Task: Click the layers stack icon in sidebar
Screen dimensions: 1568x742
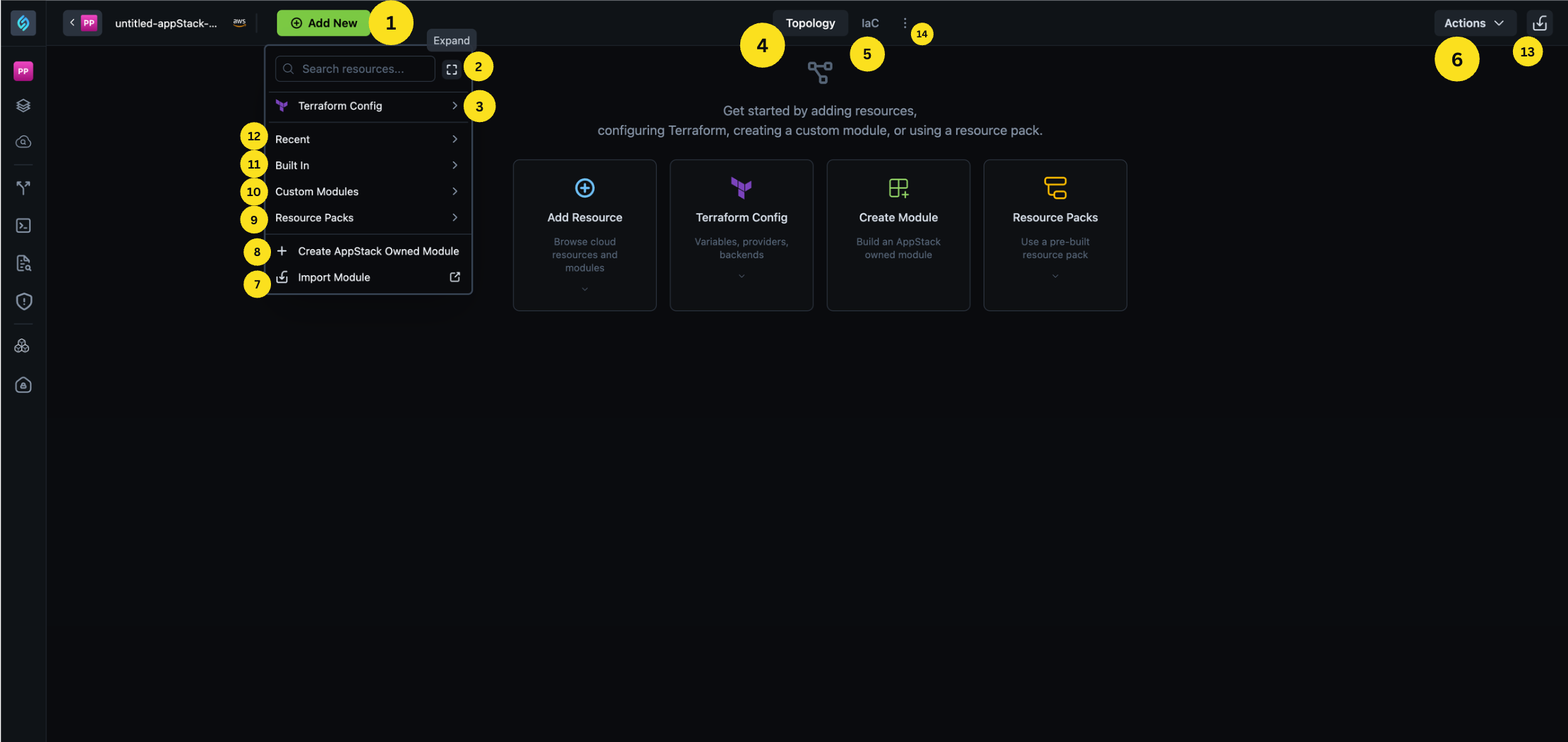Action: tap(23, 106)
